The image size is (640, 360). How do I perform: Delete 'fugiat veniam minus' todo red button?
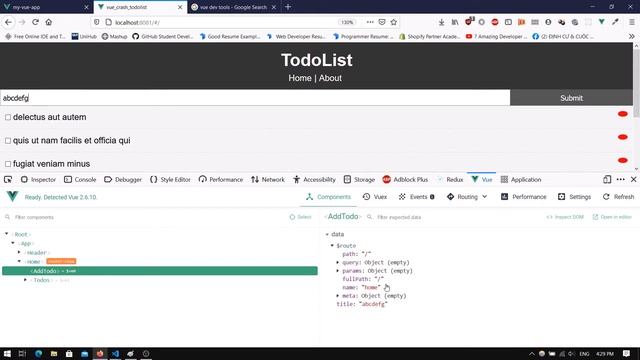pyautogui.click(x=622, y=160)
